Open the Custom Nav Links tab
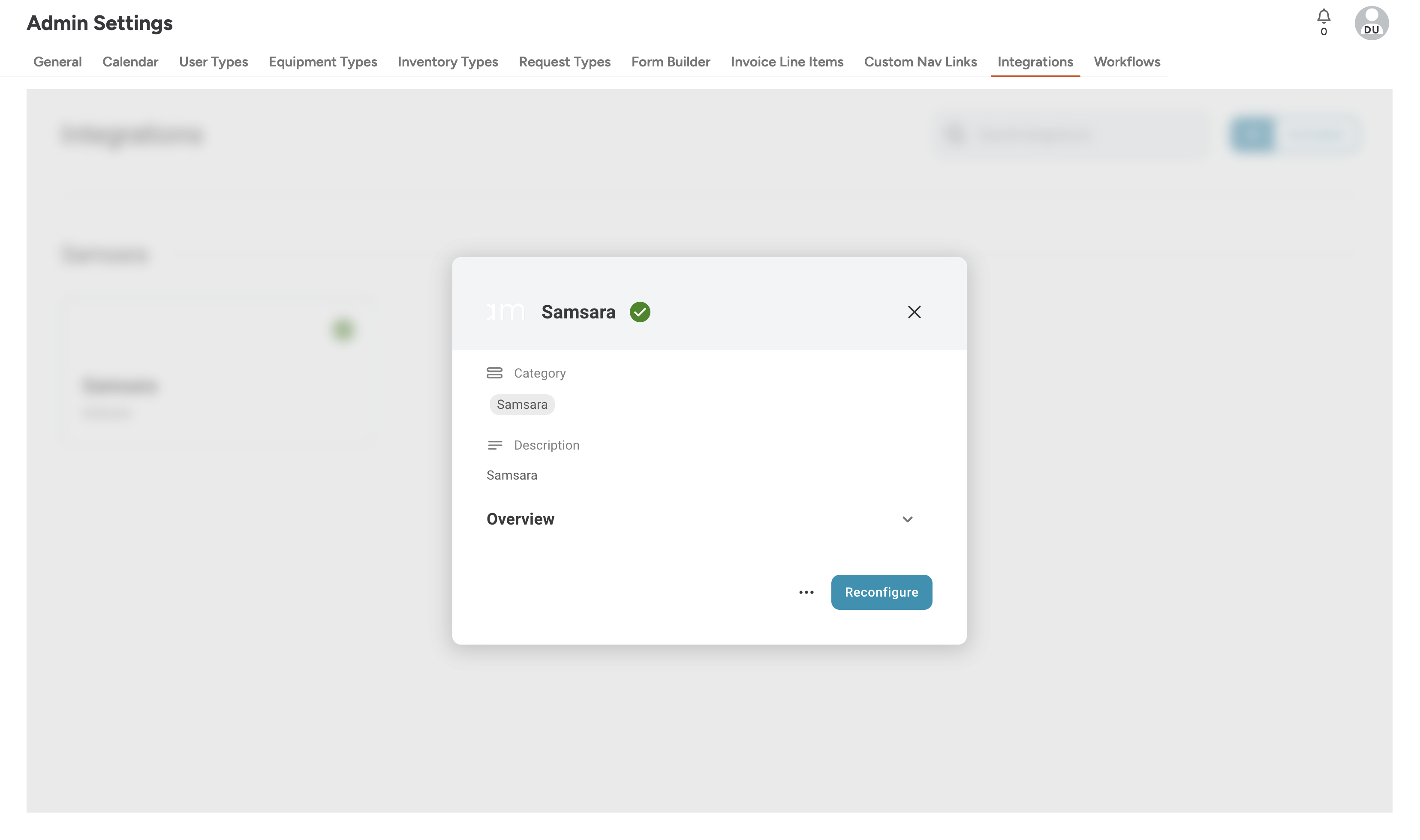The image size is (1420, 840). [920, 62]
